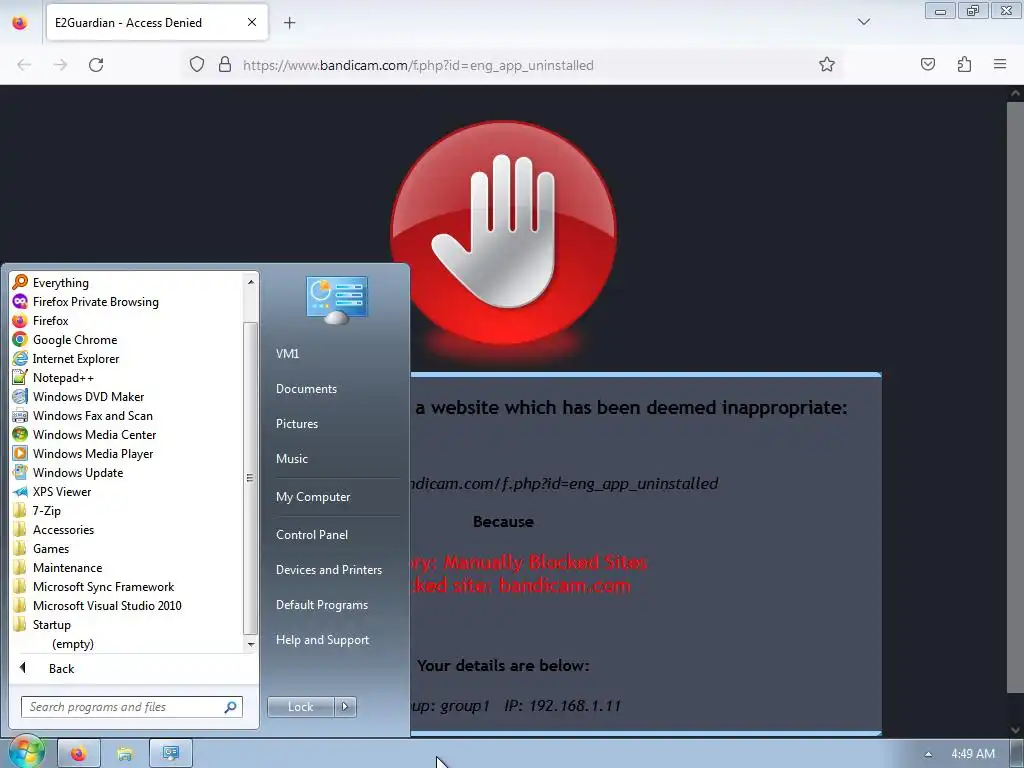The height and width of the screenshot is (768, 1024).
Task: Click programs list scrollbar up arrow
Action: 250,281
